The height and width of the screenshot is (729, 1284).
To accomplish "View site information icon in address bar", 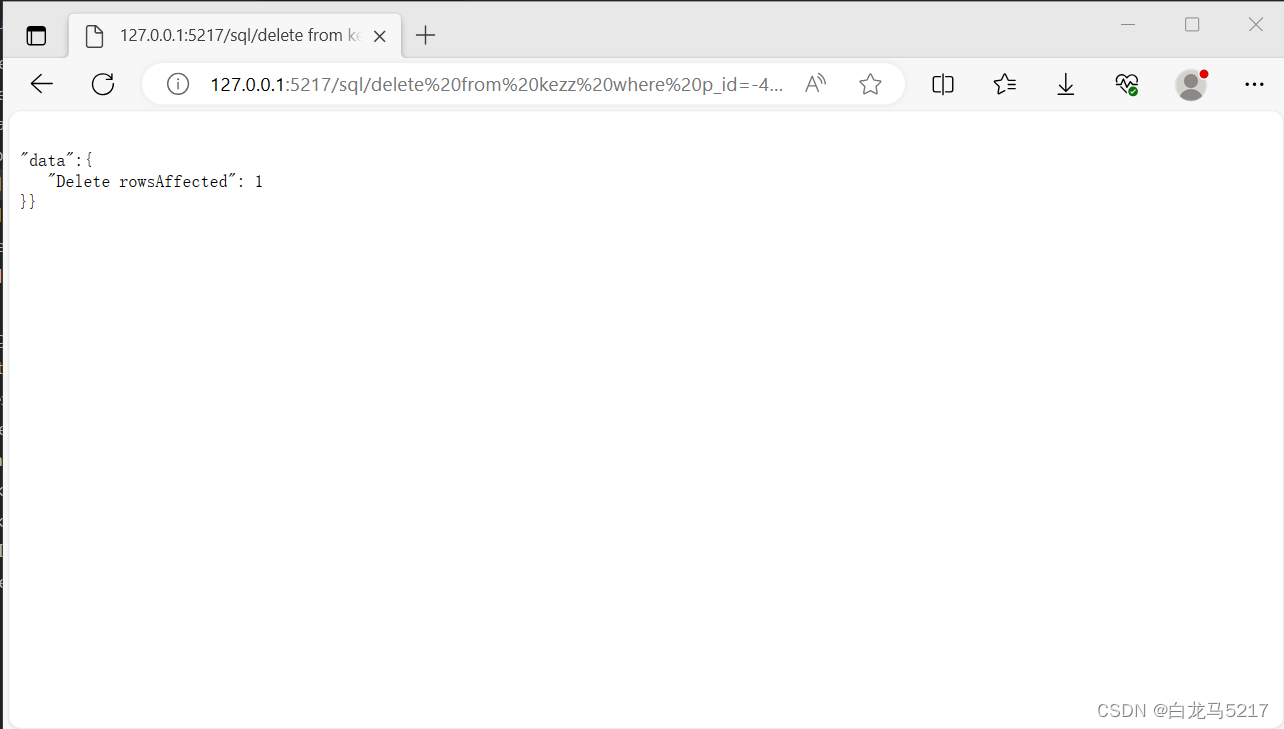I will tap(178, 84).
